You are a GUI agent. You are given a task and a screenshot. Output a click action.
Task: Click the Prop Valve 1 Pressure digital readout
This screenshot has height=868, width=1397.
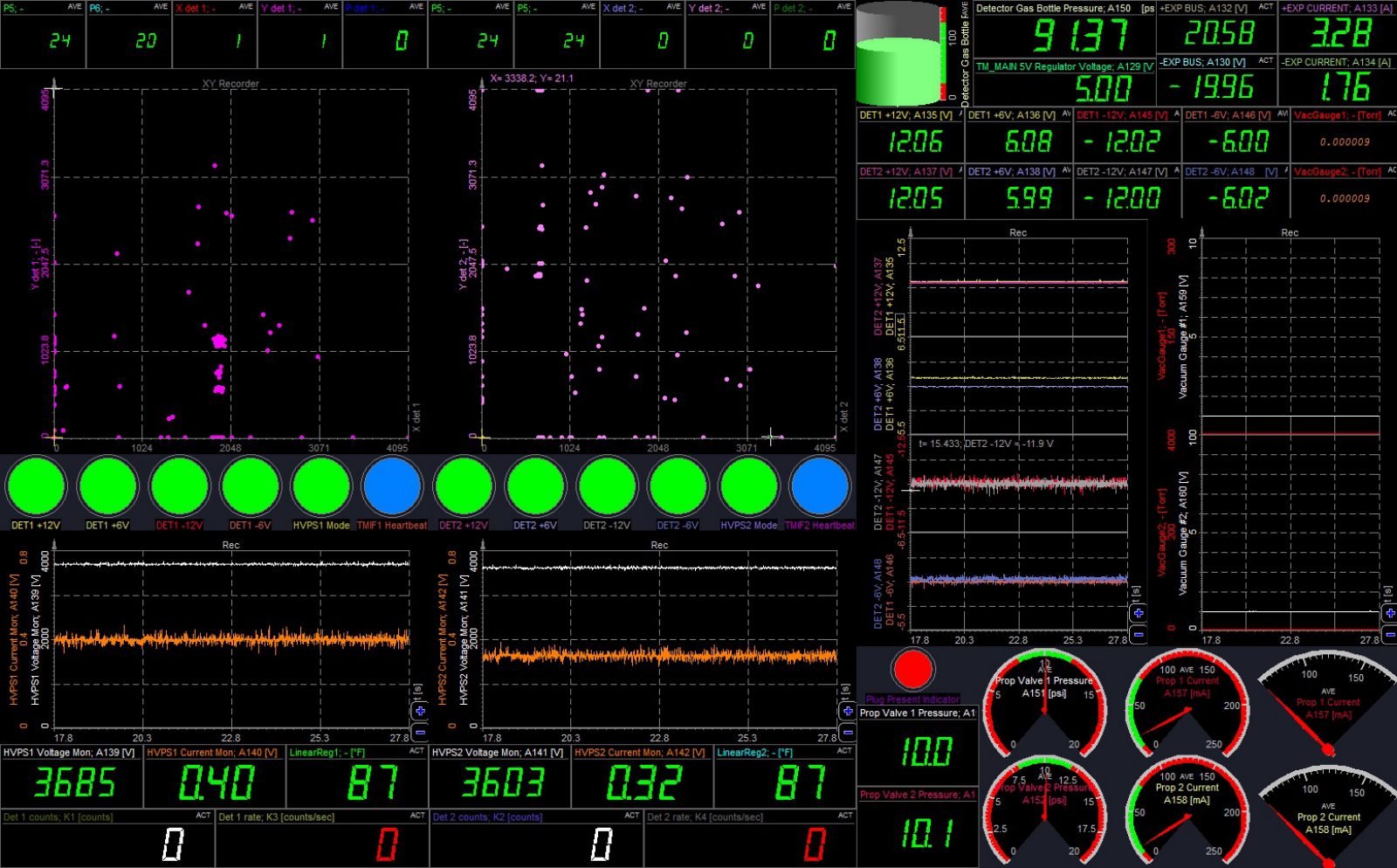918,746
